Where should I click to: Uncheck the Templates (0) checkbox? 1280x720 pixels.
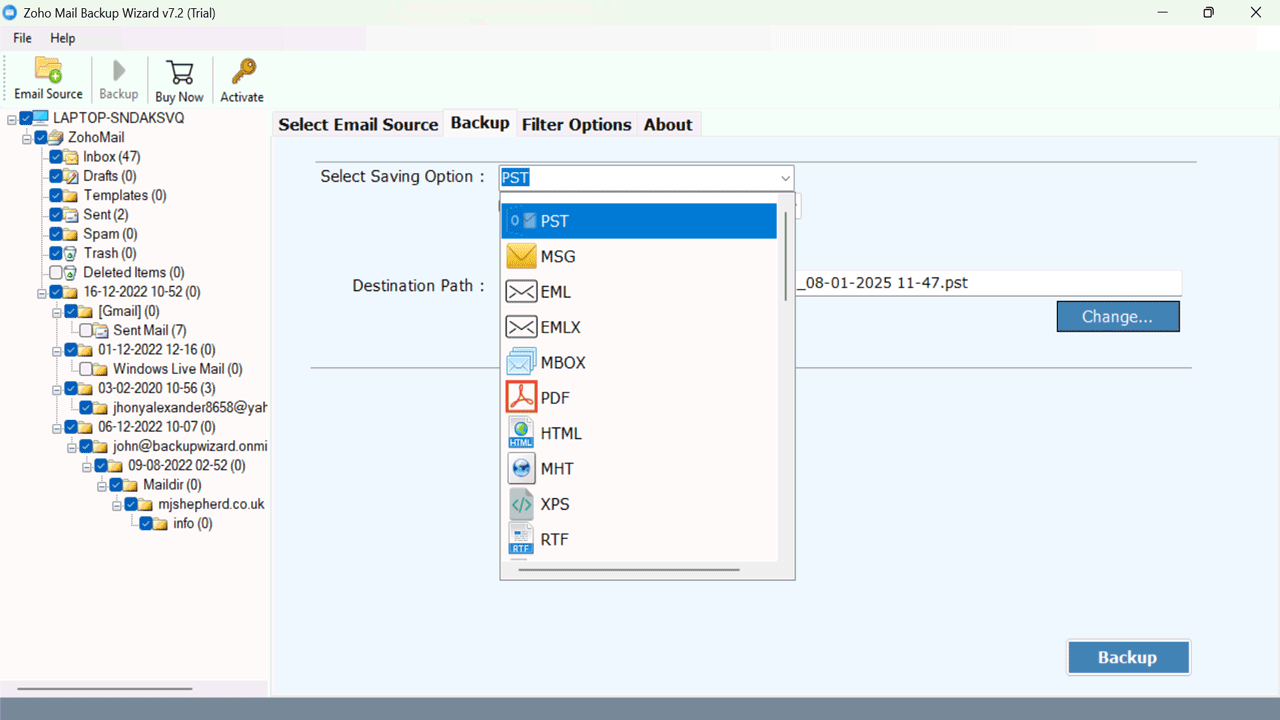(56, 195)
